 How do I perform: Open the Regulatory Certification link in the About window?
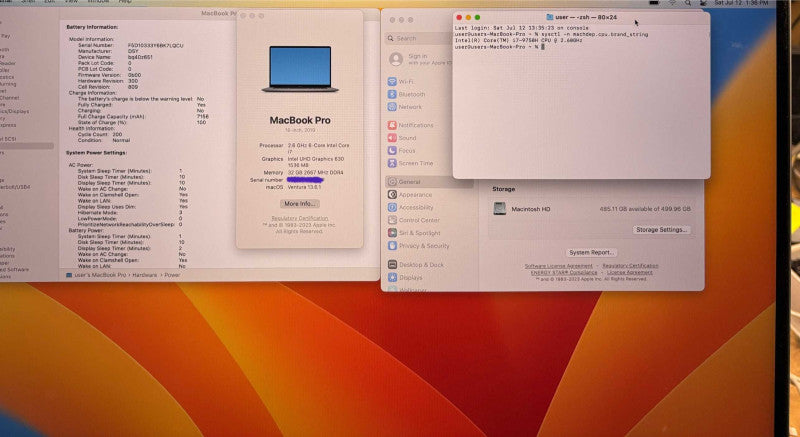click(299, 218)
